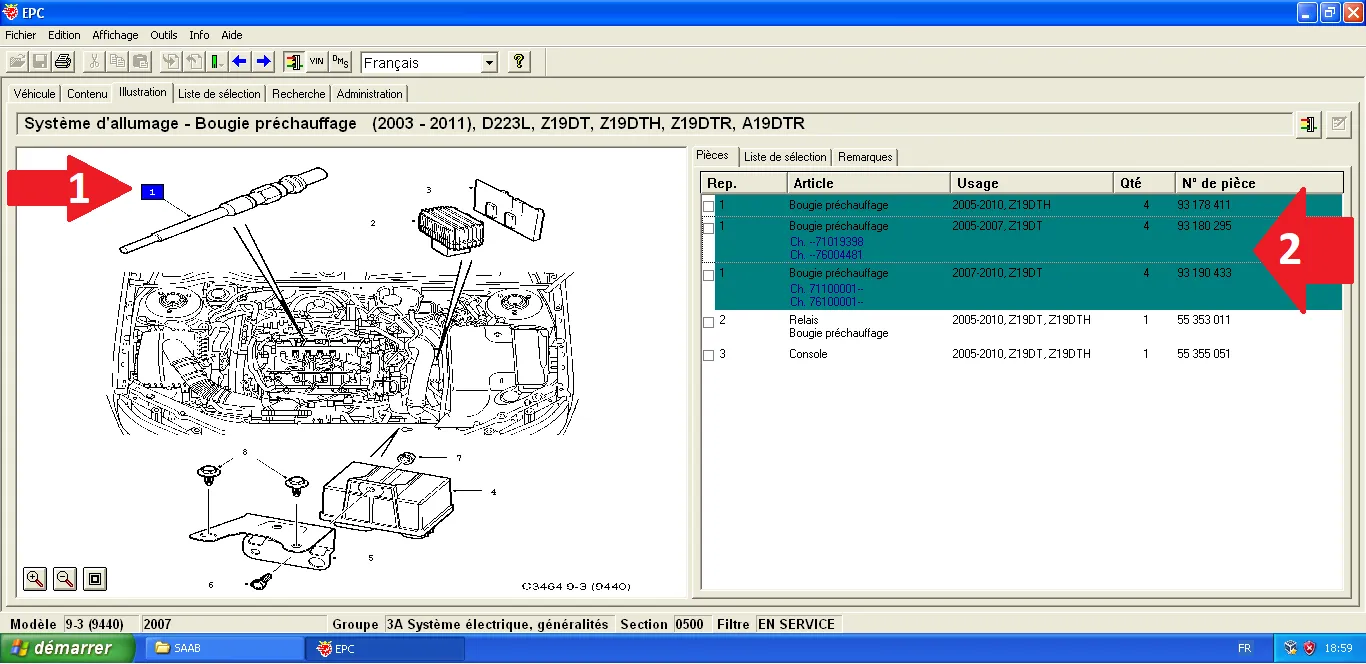Select the Console row checkbox
Viewport: 1366px width, 664px height.
(x=709, y=355)
